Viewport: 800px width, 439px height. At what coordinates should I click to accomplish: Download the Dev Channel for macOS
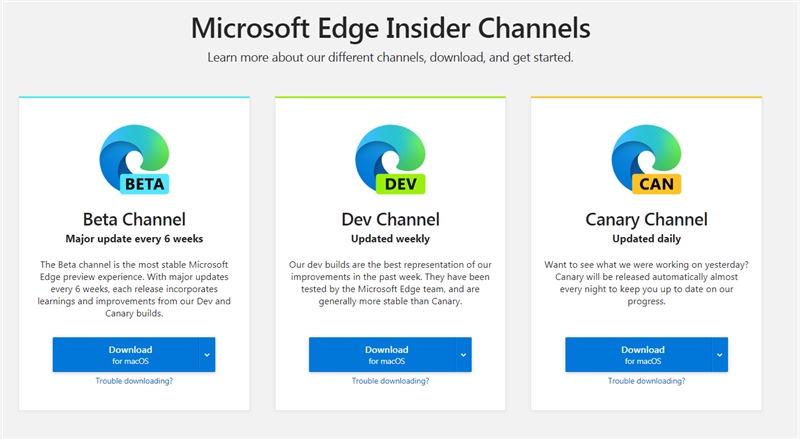point(382,354)
